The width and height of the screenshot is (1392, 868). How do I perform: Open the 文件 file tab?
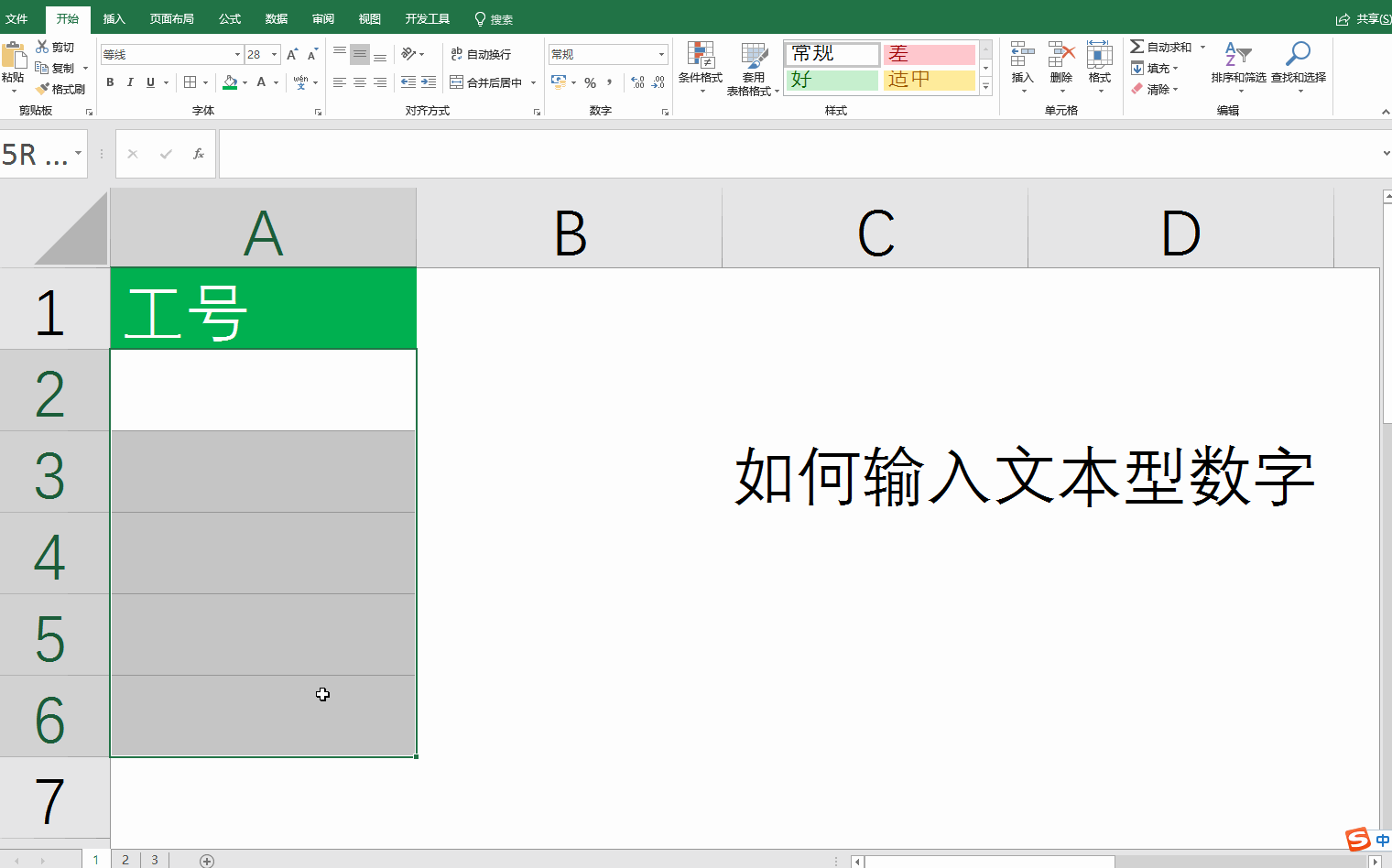coord(16,18)
